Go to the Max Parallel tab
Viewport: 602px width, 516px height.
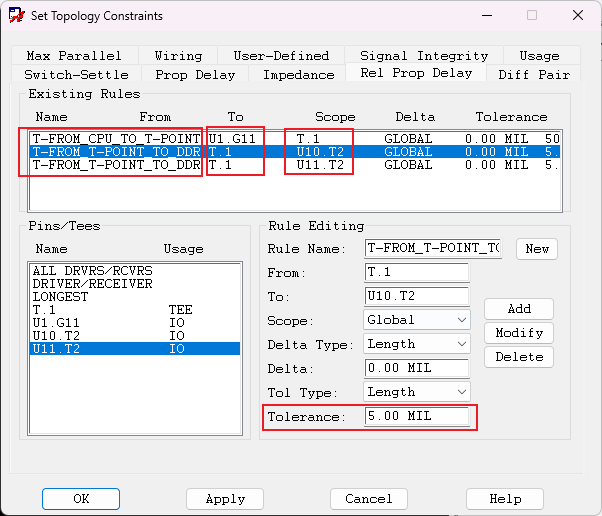[73, 56]
